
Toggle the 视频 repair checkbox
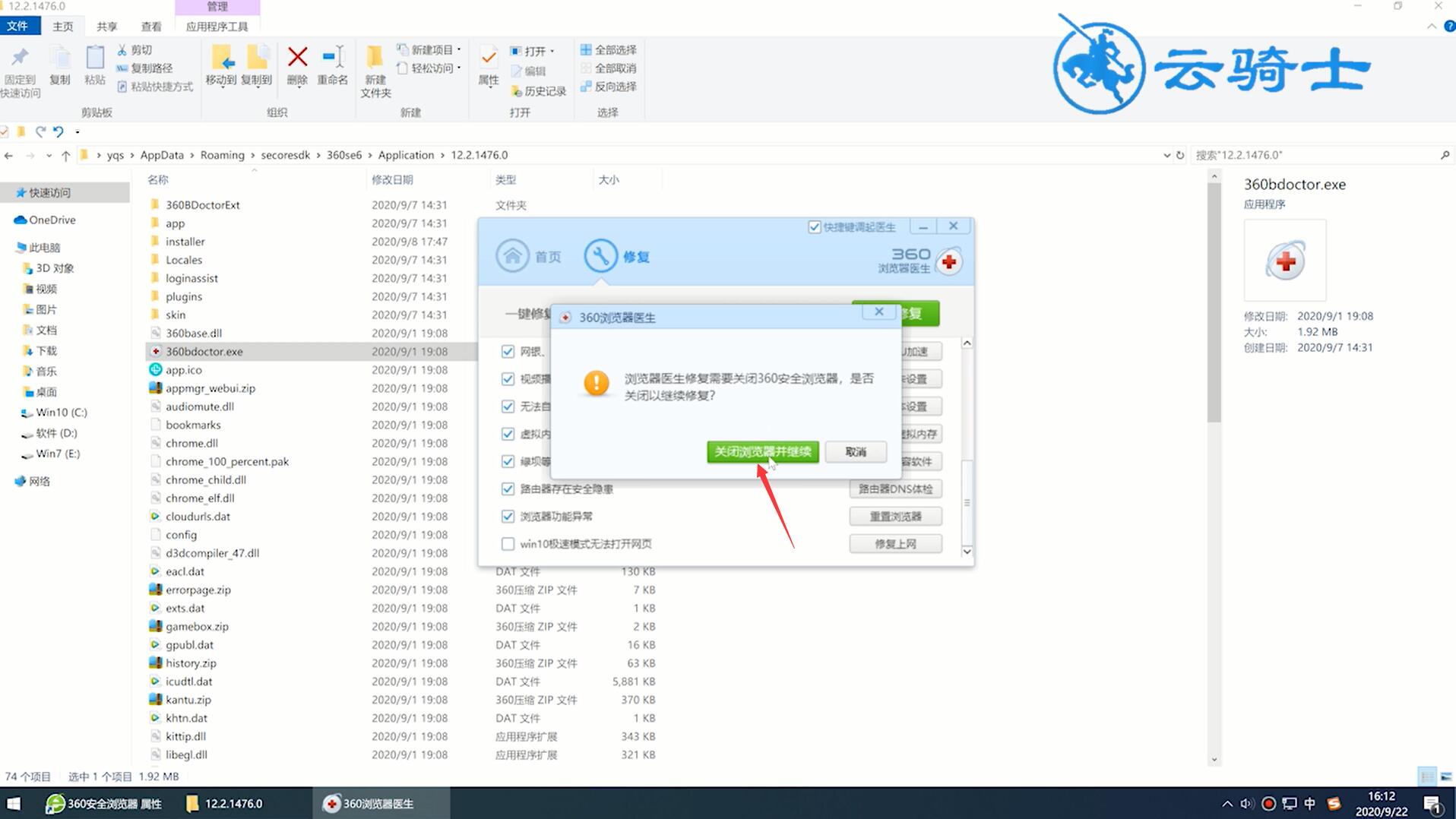(508, 379)
